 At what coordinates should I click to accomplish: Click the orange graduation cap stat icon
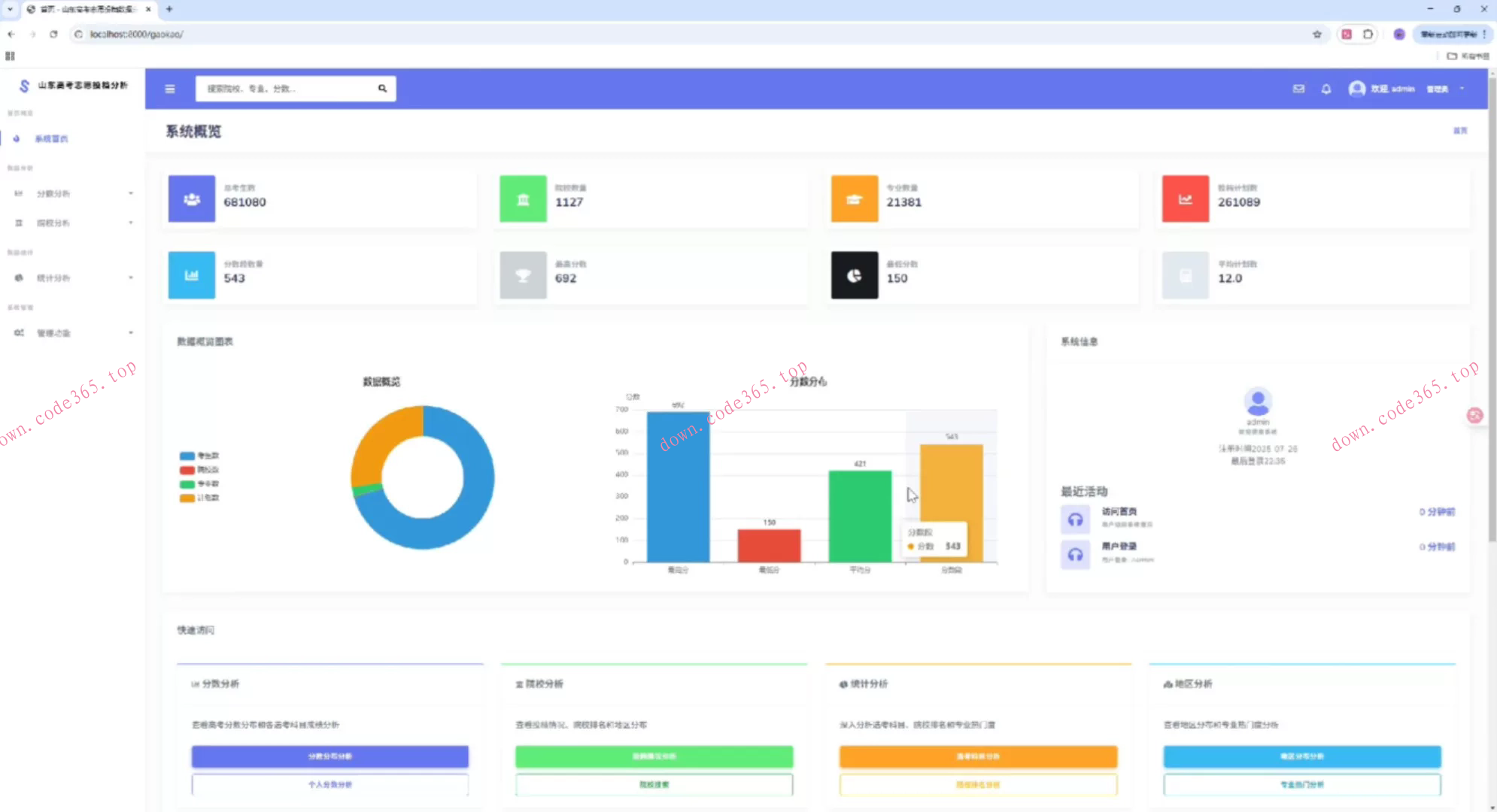(854, 199)
